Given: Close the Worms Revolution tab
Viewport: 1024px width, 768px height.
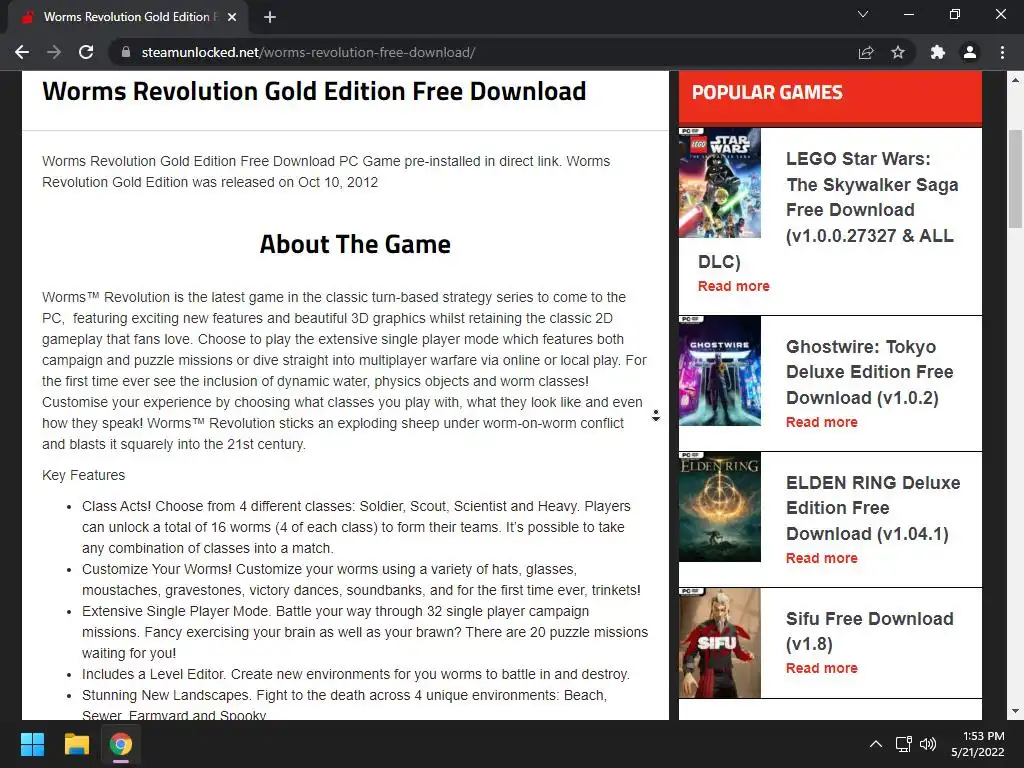Looking at the screenshot, I should 232,17.
